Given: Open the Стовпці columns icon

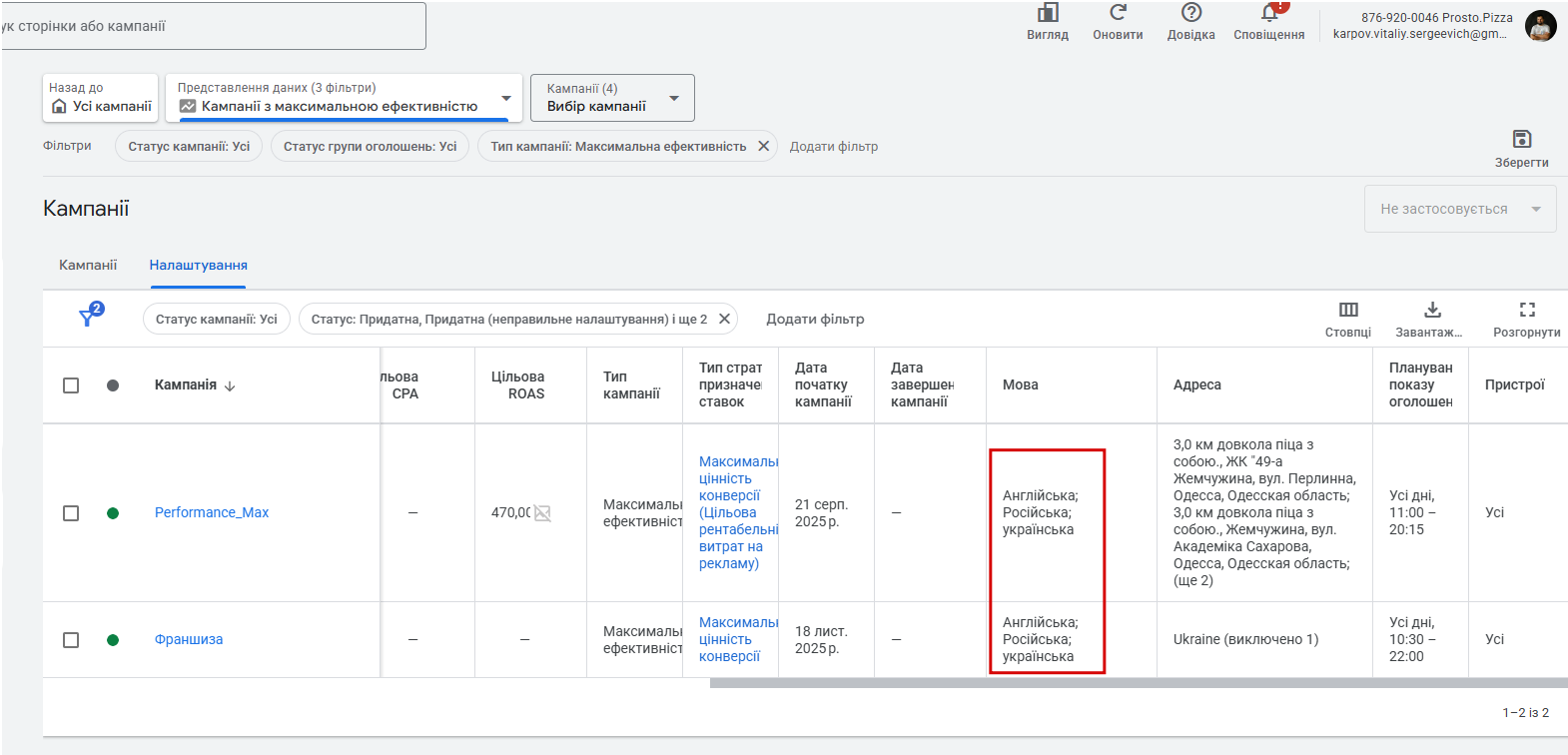Looking at the screenshot, I should coord(1348,310).
